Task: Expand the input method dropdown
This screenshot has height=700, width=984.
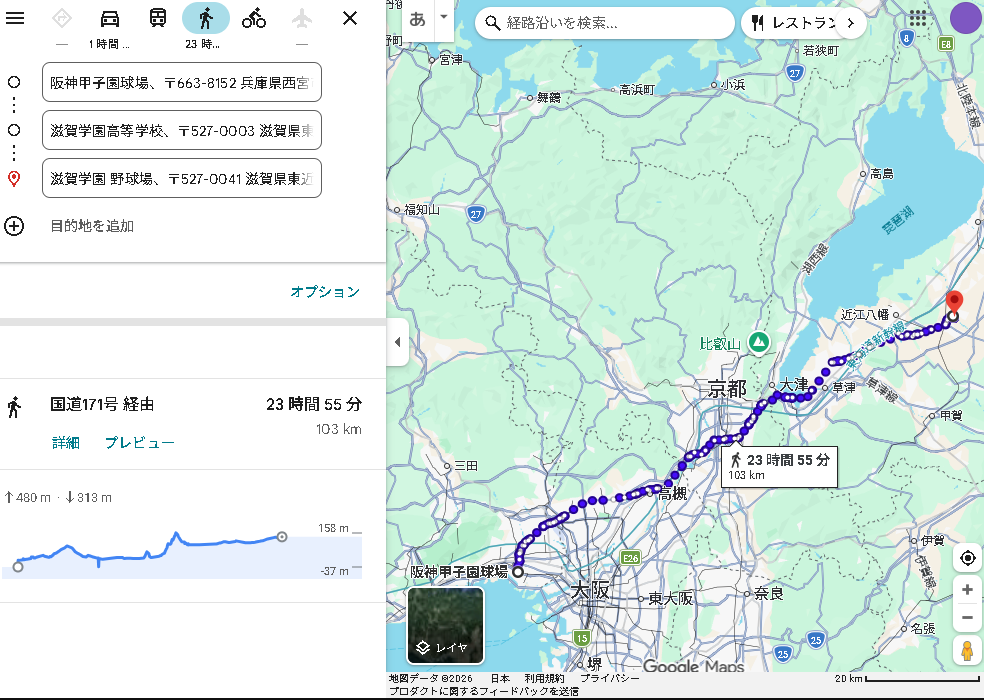Action: (443, 19)
